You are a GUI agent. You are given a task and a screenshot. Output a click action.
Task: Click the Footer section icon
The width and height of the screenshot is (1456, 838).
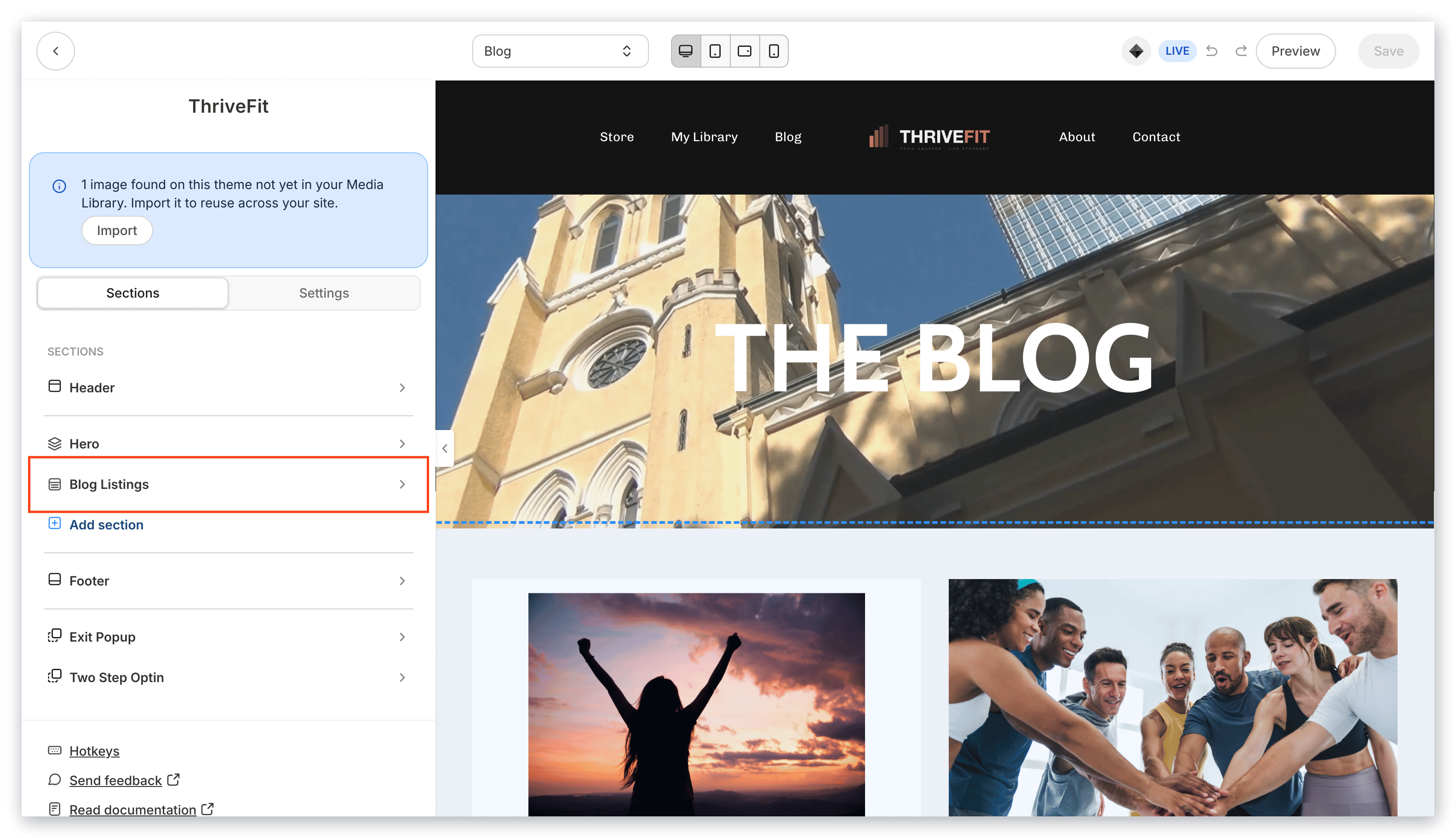pyautogui.click(x=55, y=580)
